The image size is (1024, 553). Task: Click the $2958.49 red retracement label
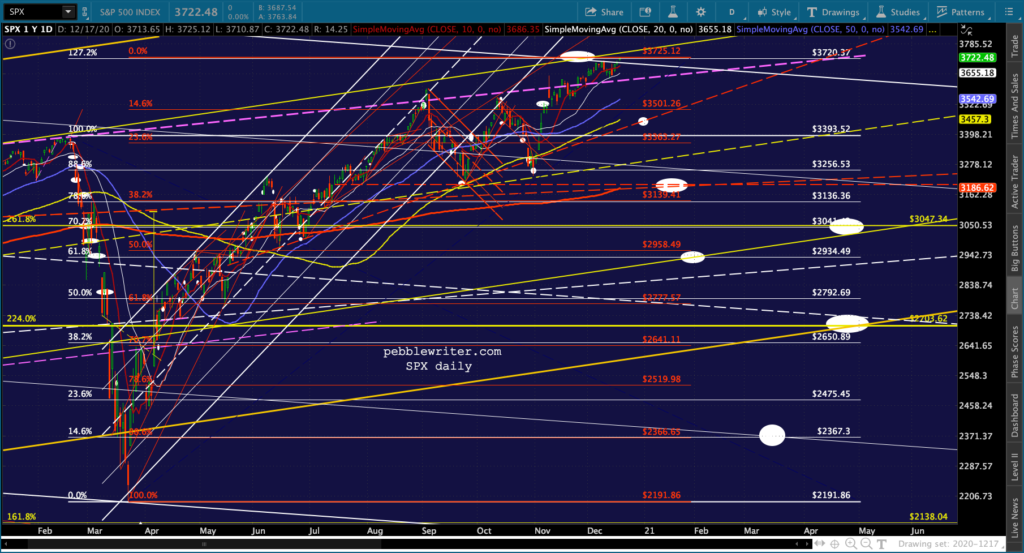coord(661,244)
